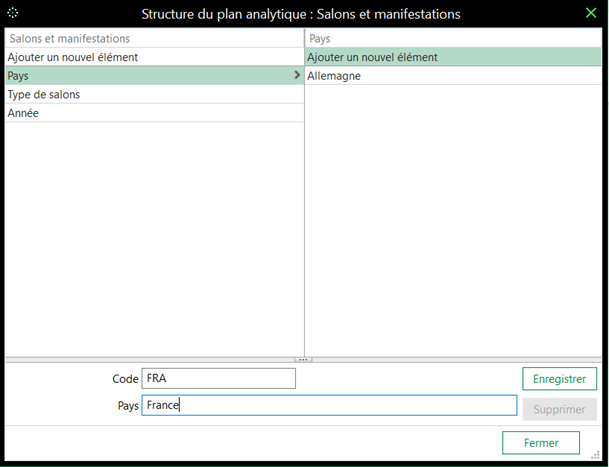Click the window title bar text
Image resolution: width=609 pixels, height=467 pixels.
point(301,14)
